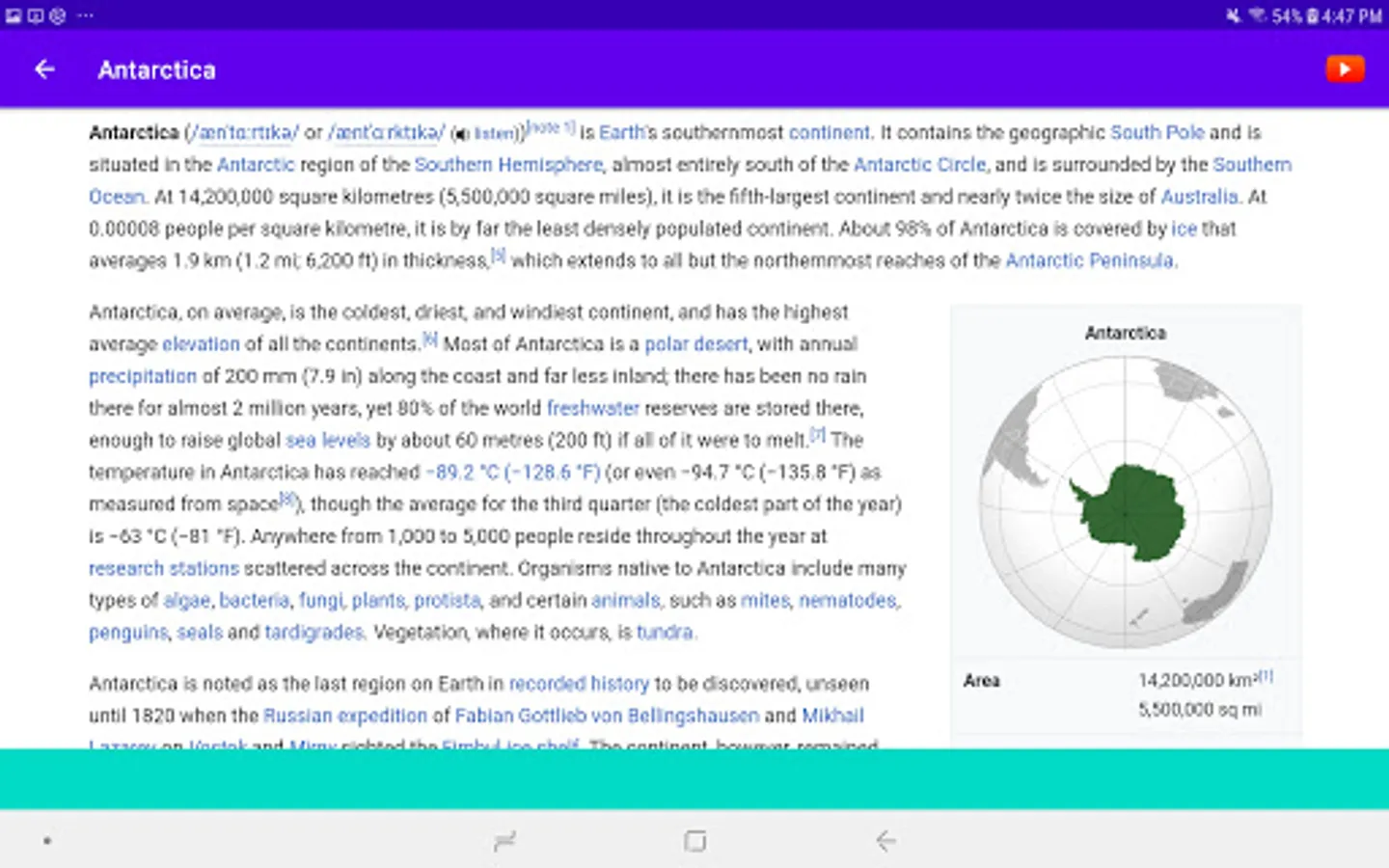Follow the sea levels link
The height and width of the screenshot is (868, 1389).
pyautogui.click(x=328, y=440)
